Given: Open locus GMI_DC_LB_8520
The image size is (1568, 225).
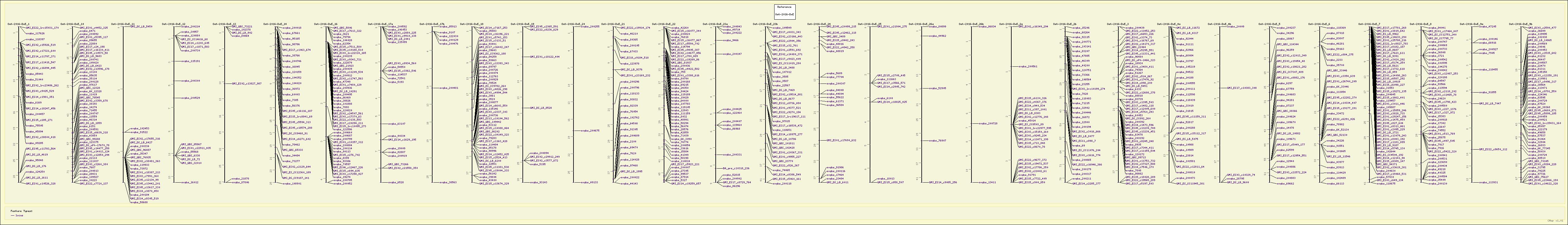Looking at the screenshot, I should pyautogui.click(x=540, y=107).
